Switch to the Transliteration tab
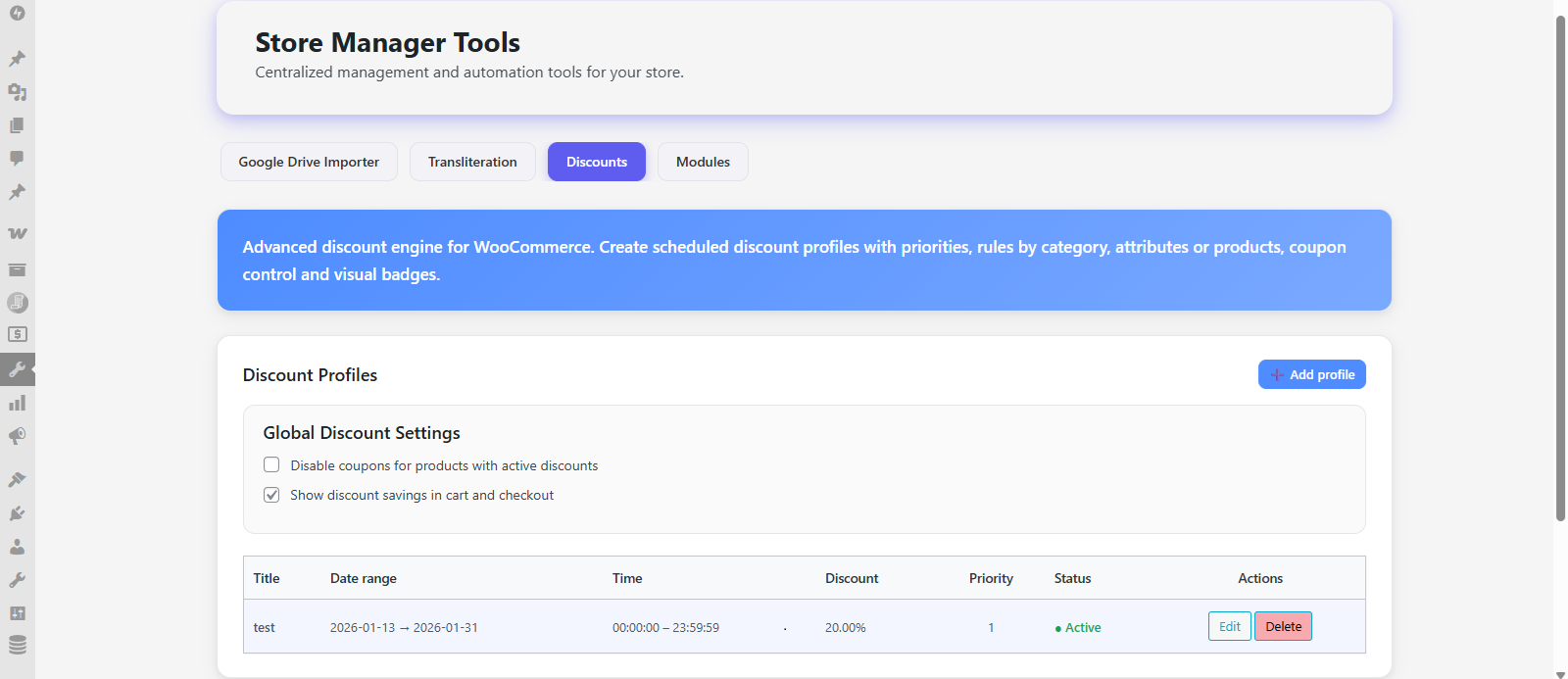The height and width of the screenshot is (679, 1568). click(x=472, y=162)
